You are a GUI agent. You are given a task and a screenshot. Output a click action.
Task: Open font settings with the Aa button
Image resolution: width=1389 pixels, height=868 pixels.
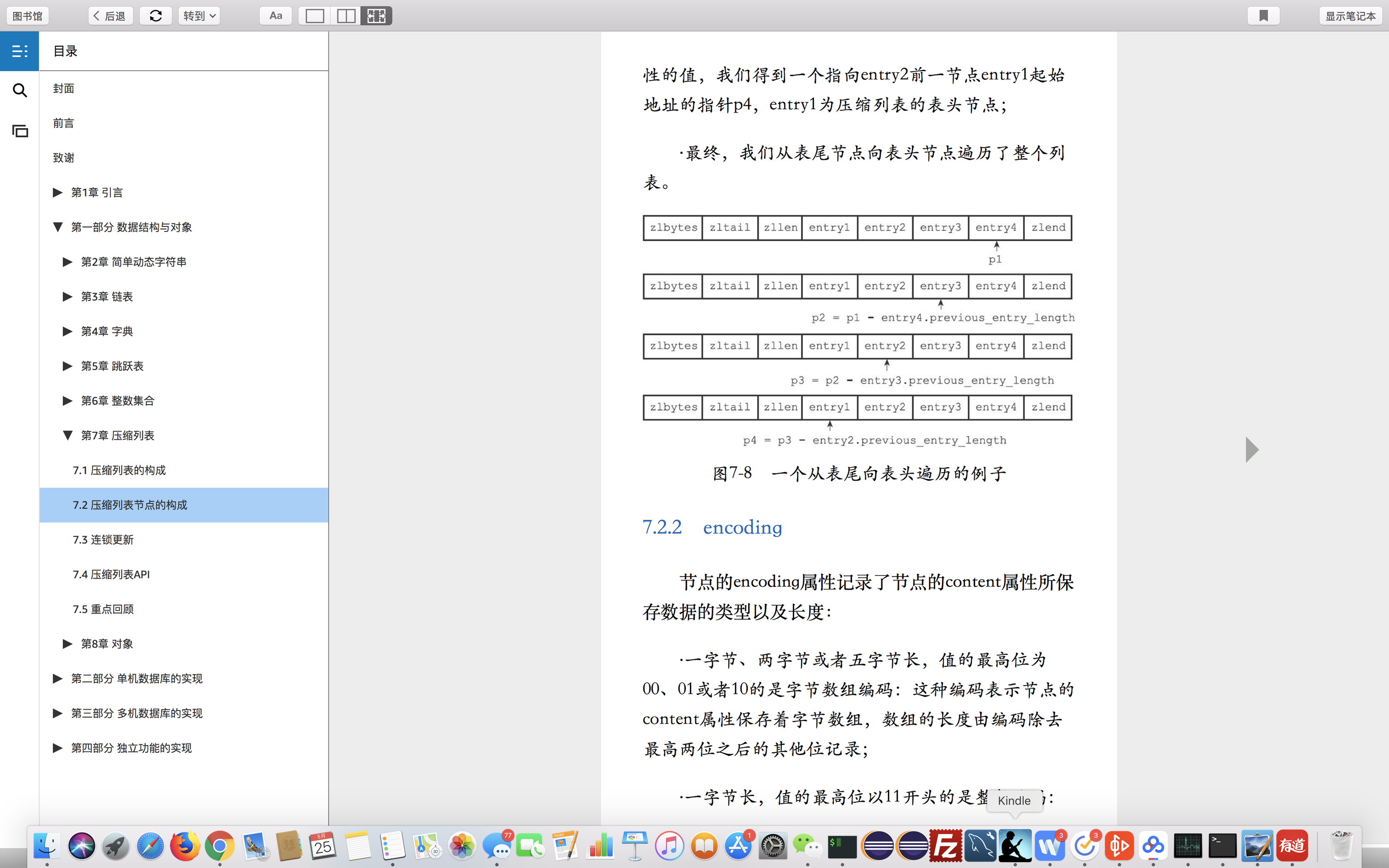276,16
